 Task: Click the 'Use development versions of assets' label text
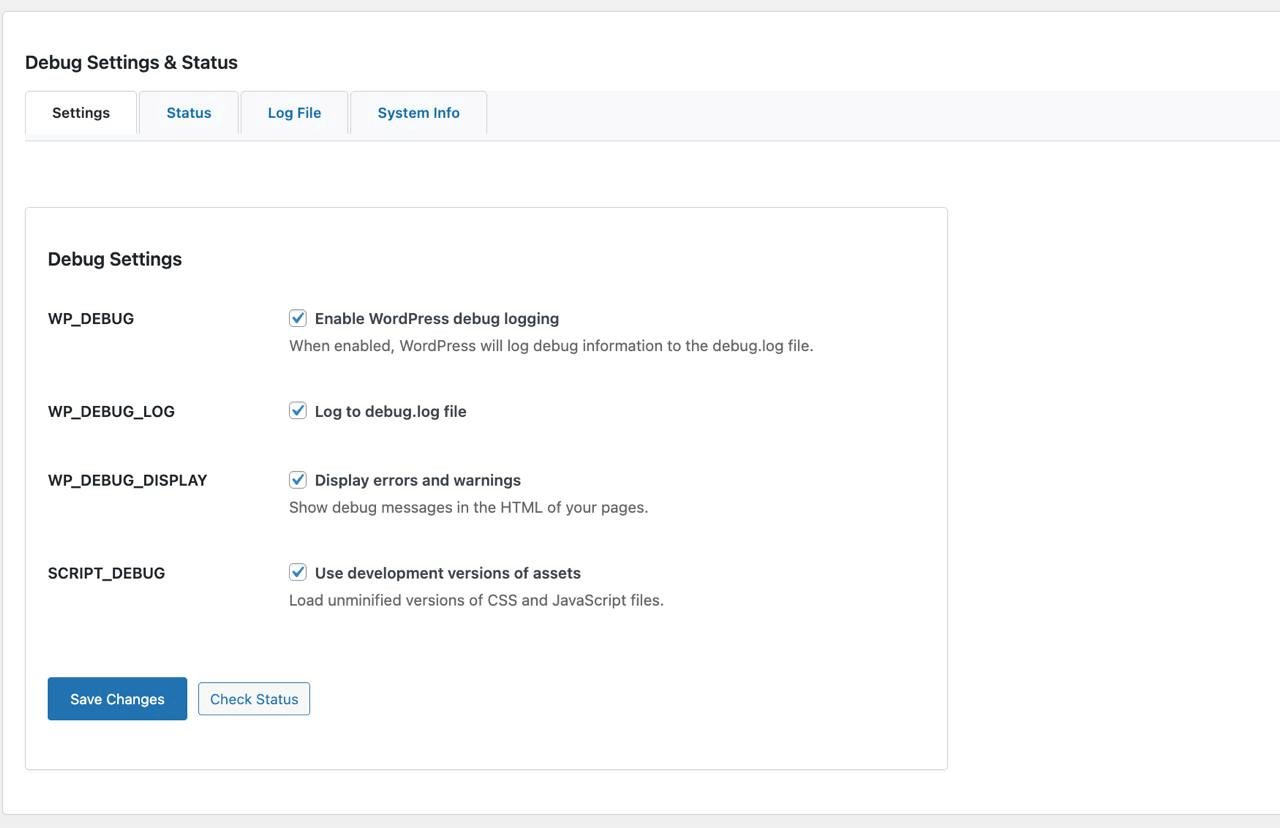tap(448, 574)
